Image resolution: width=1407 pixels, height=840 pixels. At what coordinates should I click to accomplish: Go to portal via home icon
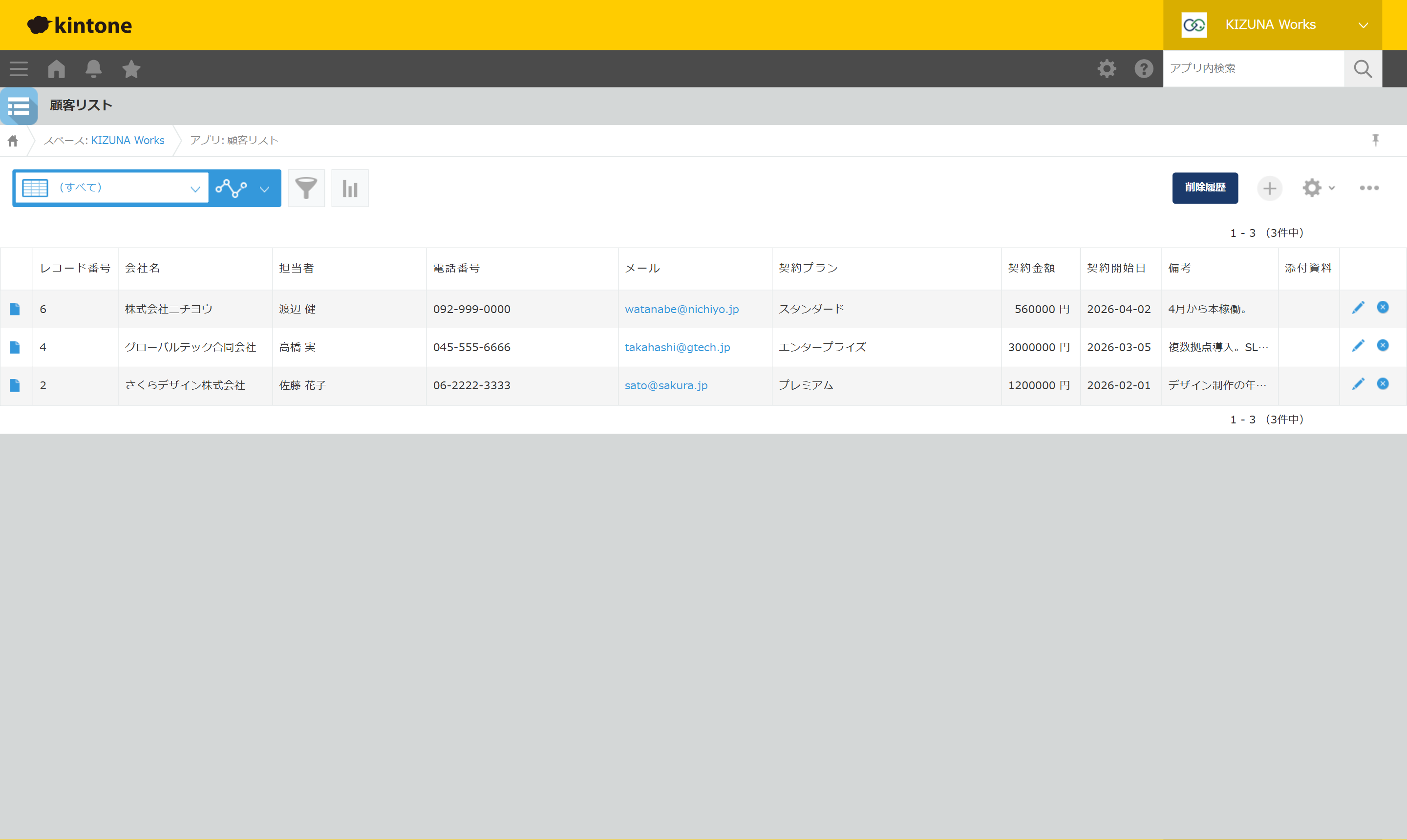57,68
